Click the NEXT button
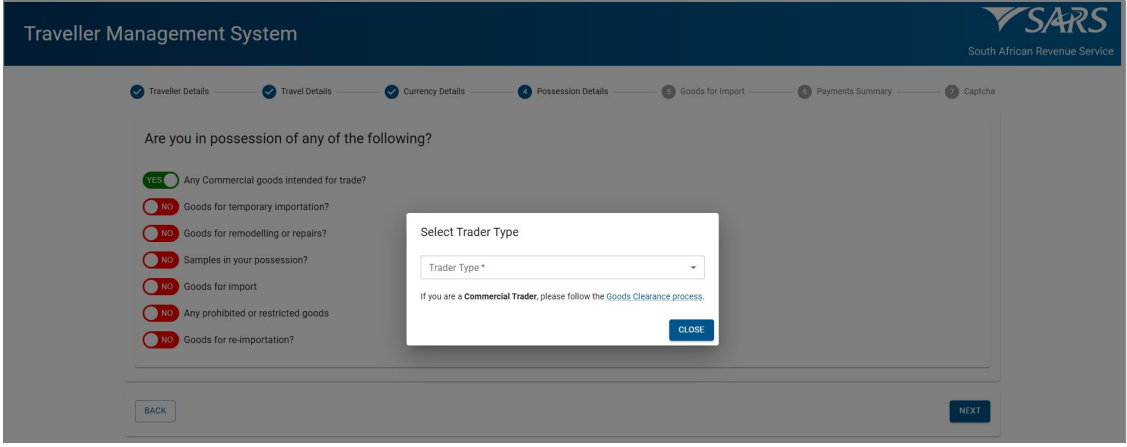 [969, 410]
